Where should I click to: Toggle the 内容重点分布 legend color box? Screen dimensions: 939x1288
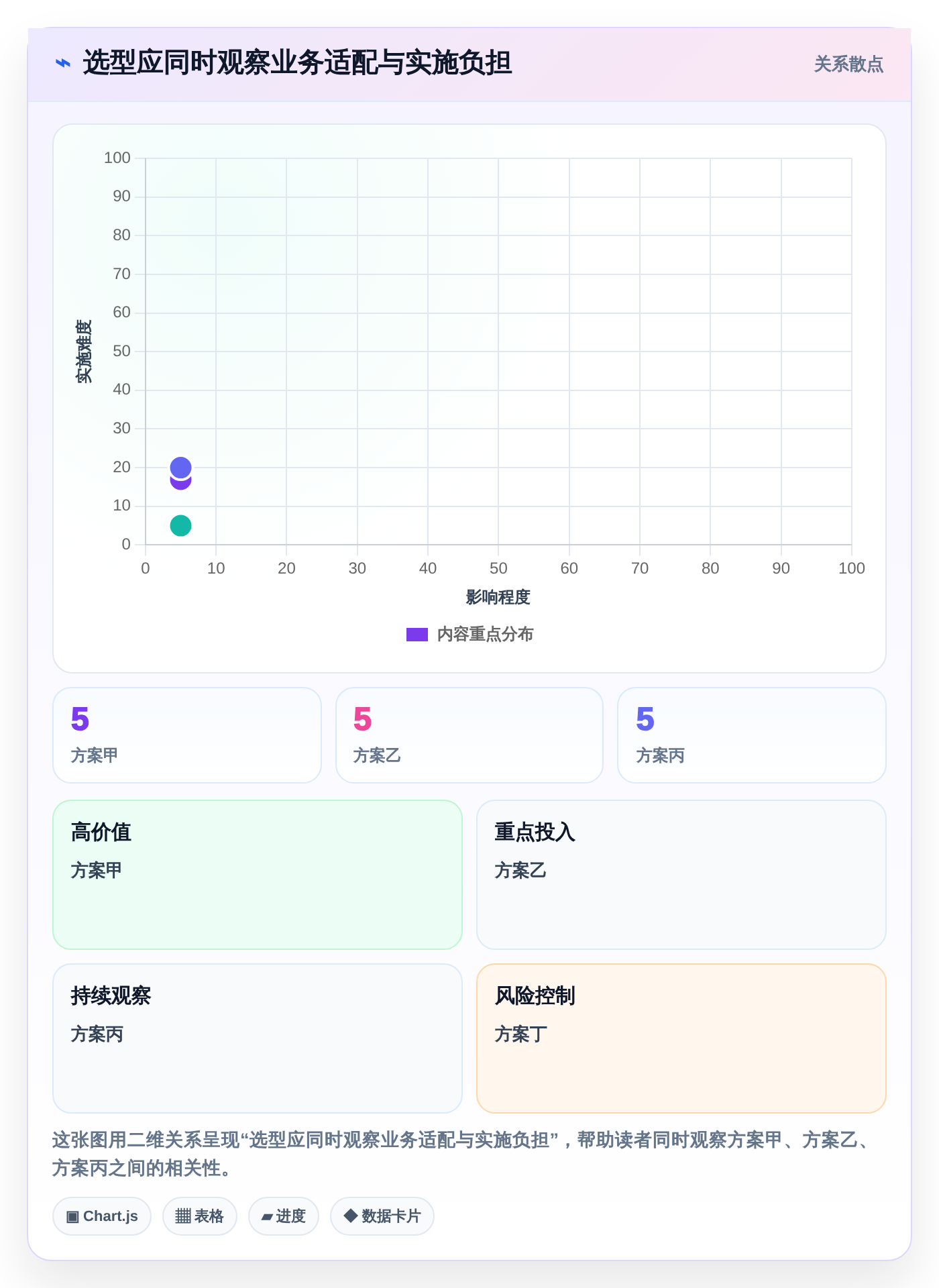417,635
